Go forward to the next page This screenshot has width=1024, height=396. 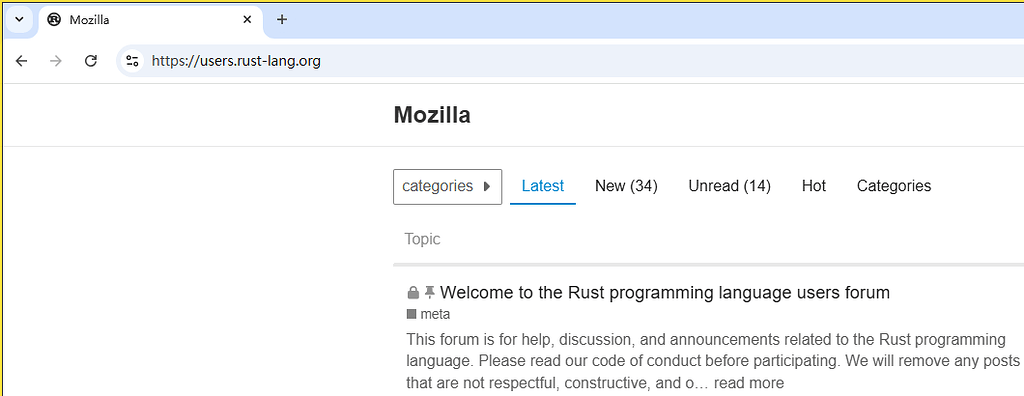[x=56, y=61]
